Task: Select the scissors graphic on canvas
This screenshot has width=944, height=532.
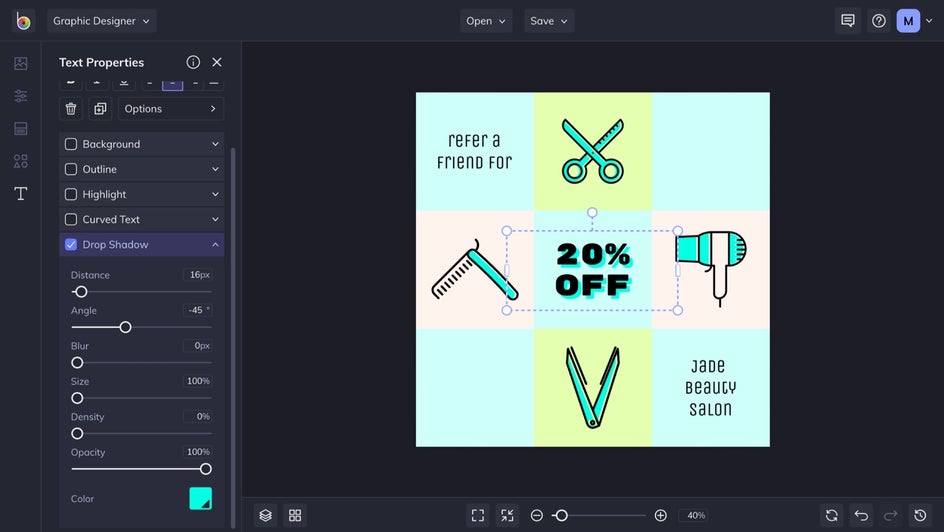Action: pos(592,151)
